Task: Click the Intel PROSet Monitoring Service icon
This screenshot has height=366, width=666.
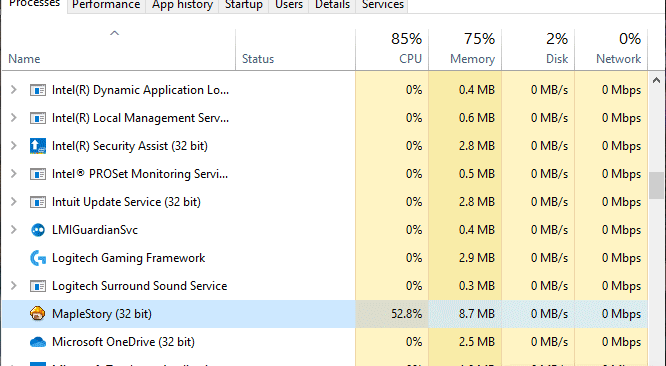Action: pyautogui.click(x=37, y=174)
